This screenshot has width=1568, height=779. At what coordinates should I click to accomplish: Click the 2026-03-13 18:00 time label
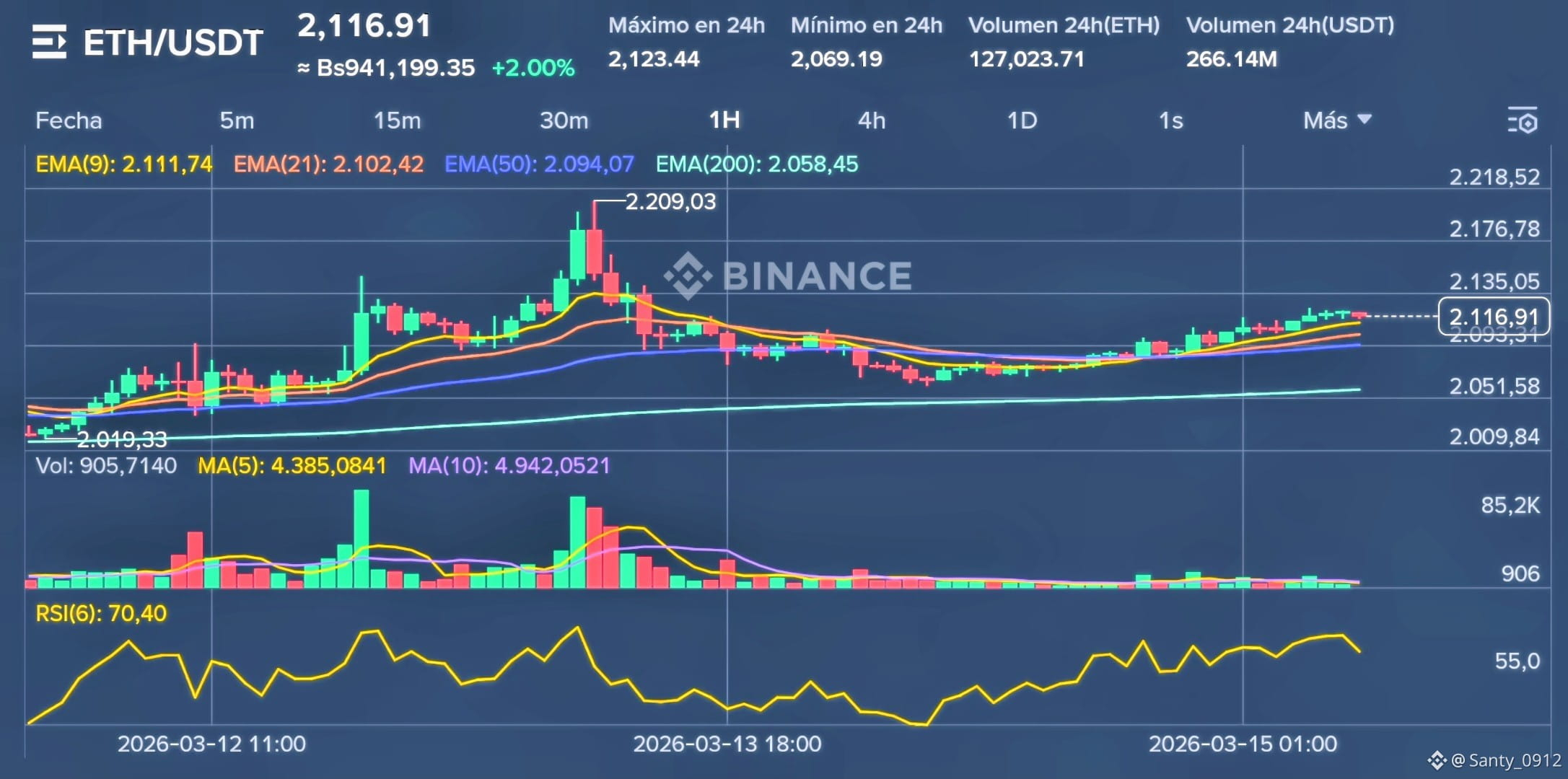727,744
